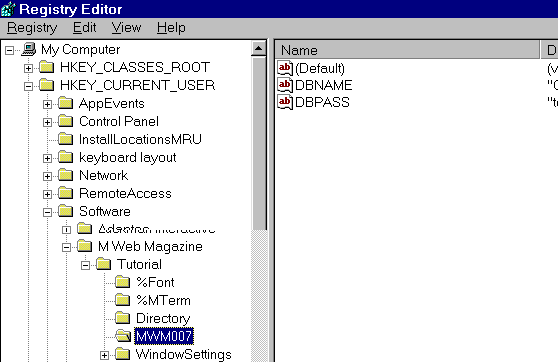Collapse the My Computer root node
Screen dimensions: 558x362
click(10, 50)
